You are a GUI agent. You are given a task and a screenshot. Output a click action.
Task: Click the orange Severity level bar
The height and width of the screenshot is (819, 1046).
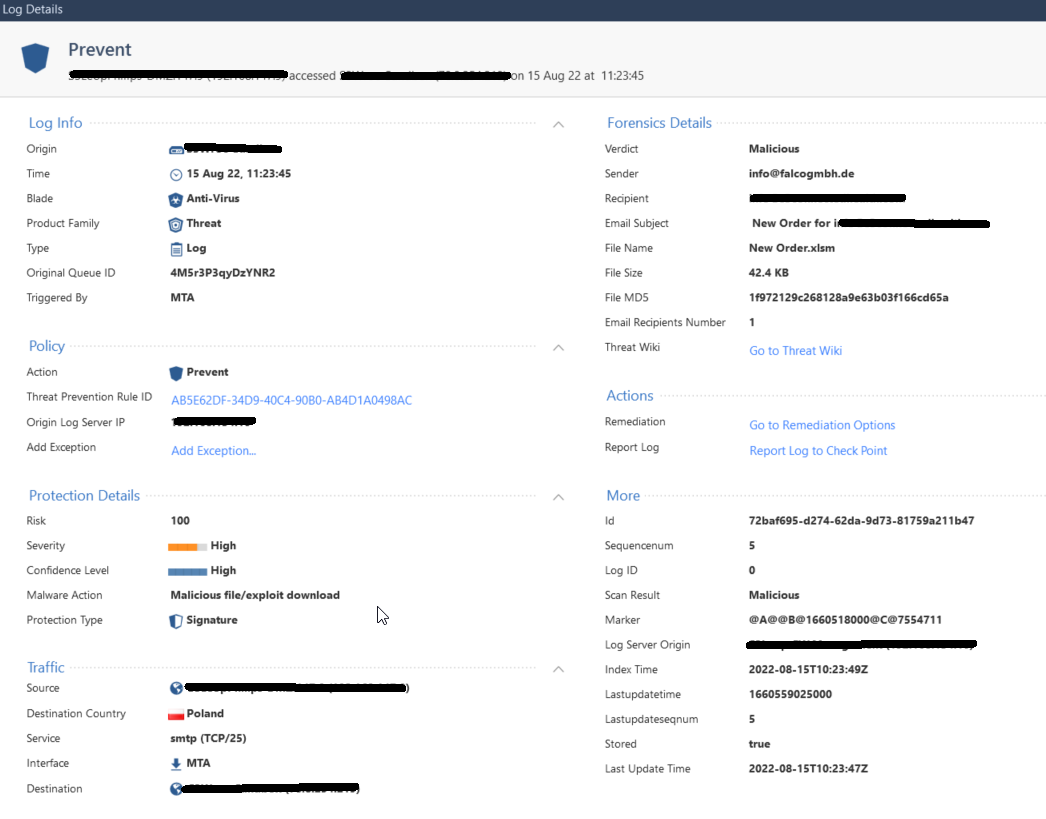(187, 547)
